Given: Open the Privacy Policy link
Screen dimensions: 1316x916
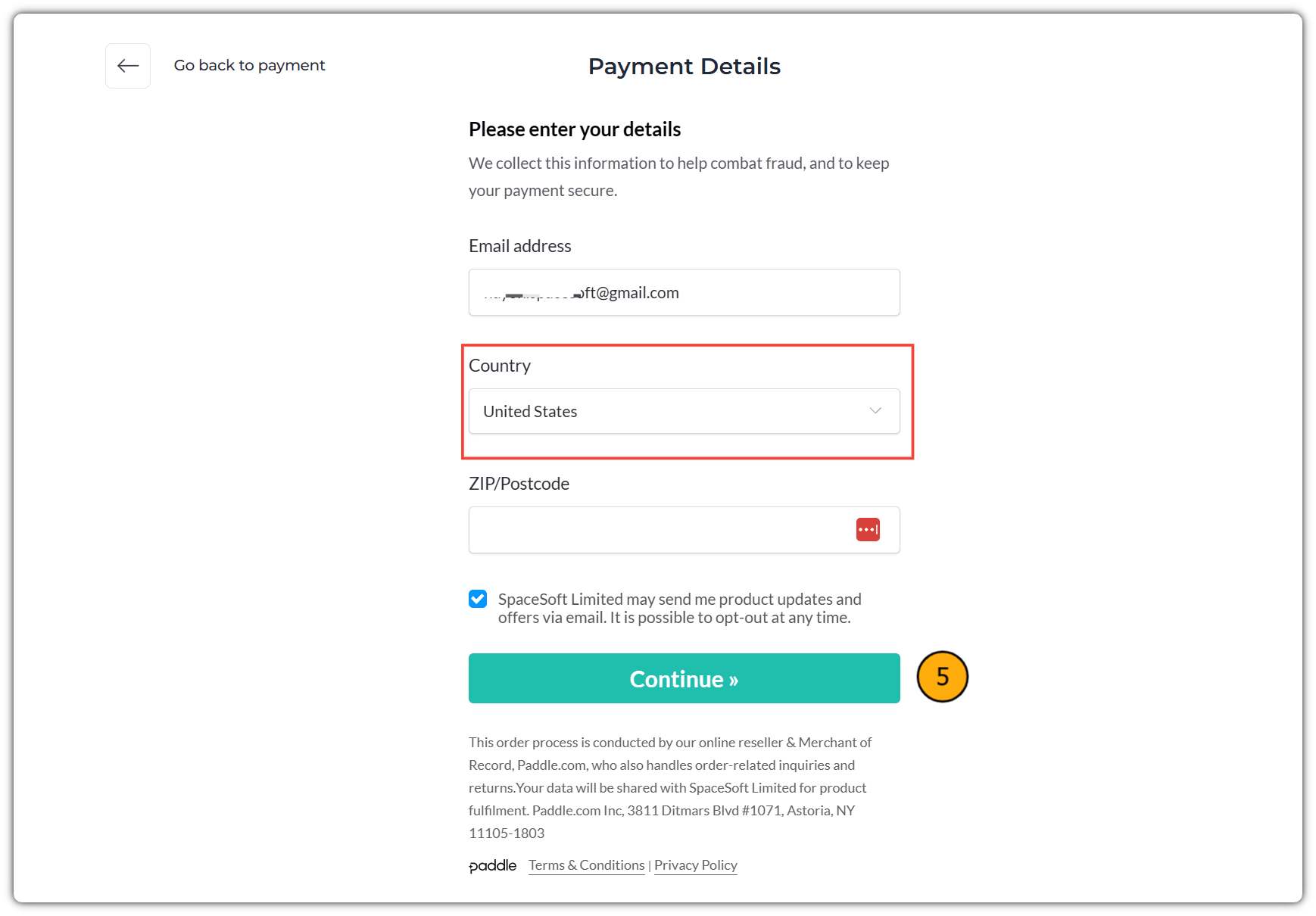Looking at the screenshot, I should click(696, 865).
